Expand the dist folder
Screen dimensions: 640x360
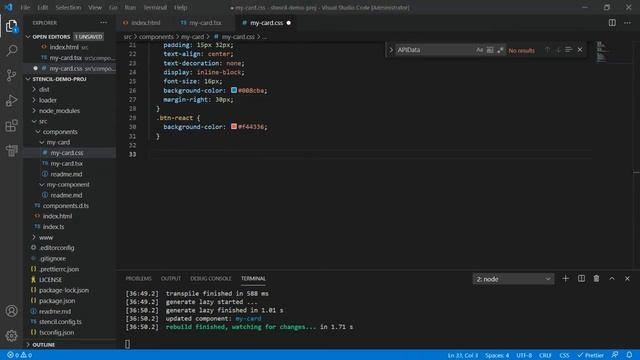pyautogui.click(x=44, y=89)
